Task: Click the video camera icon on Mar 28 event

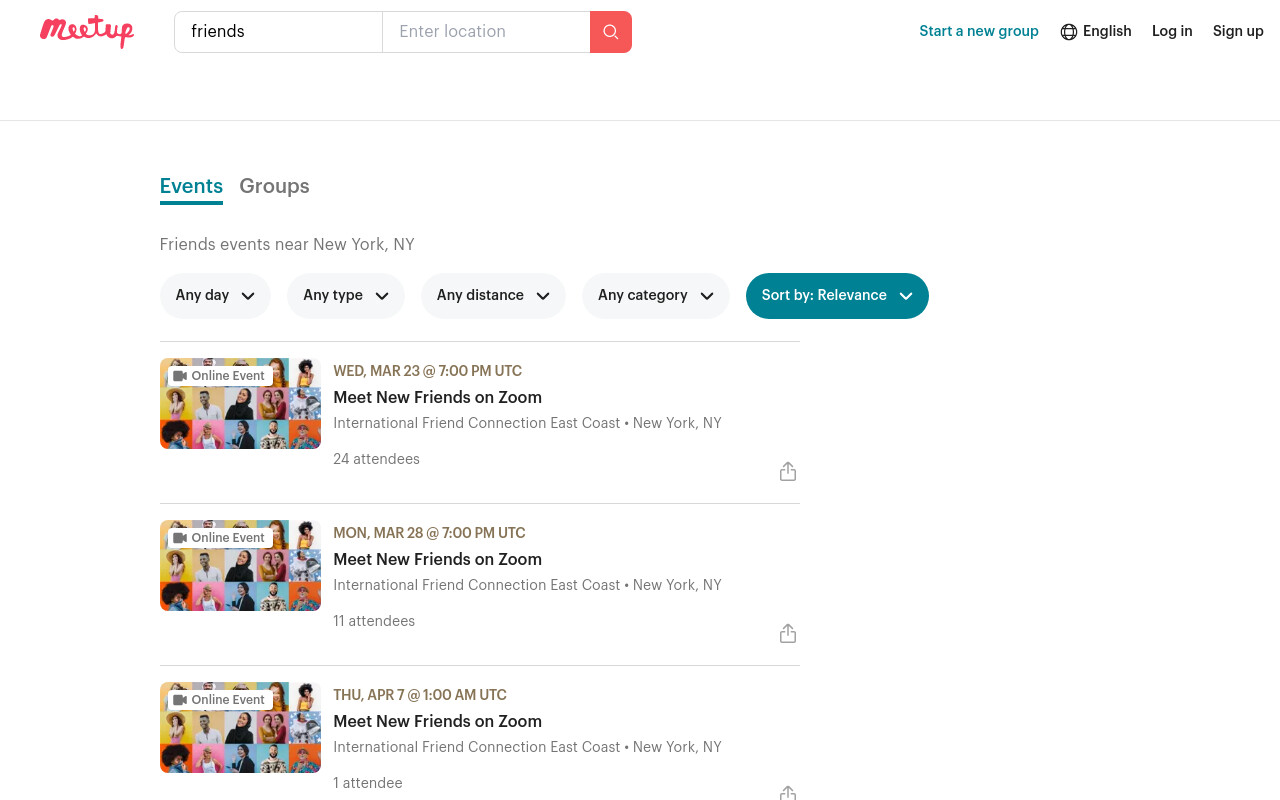Action: [x=180, y=538]
